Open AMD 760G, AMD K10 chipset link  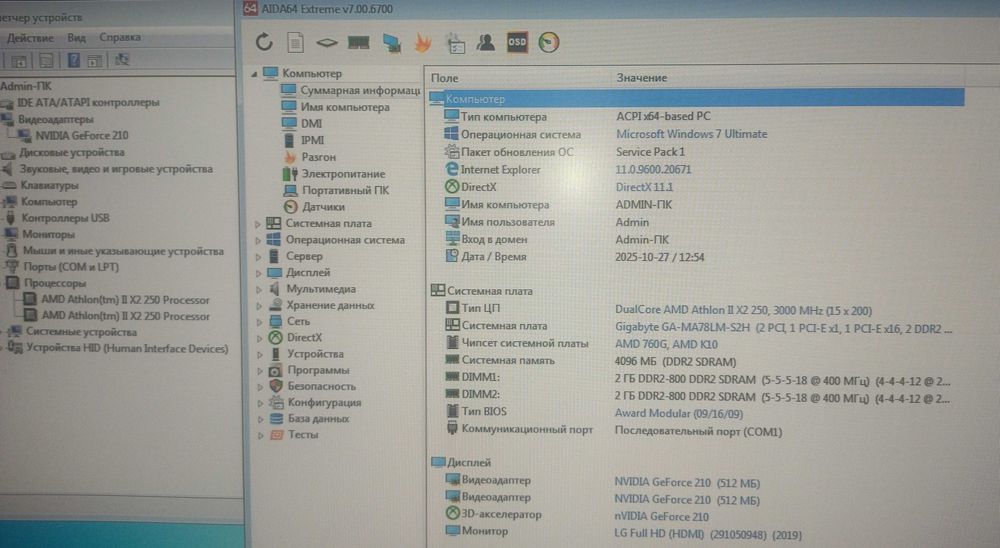click(666, 344)
